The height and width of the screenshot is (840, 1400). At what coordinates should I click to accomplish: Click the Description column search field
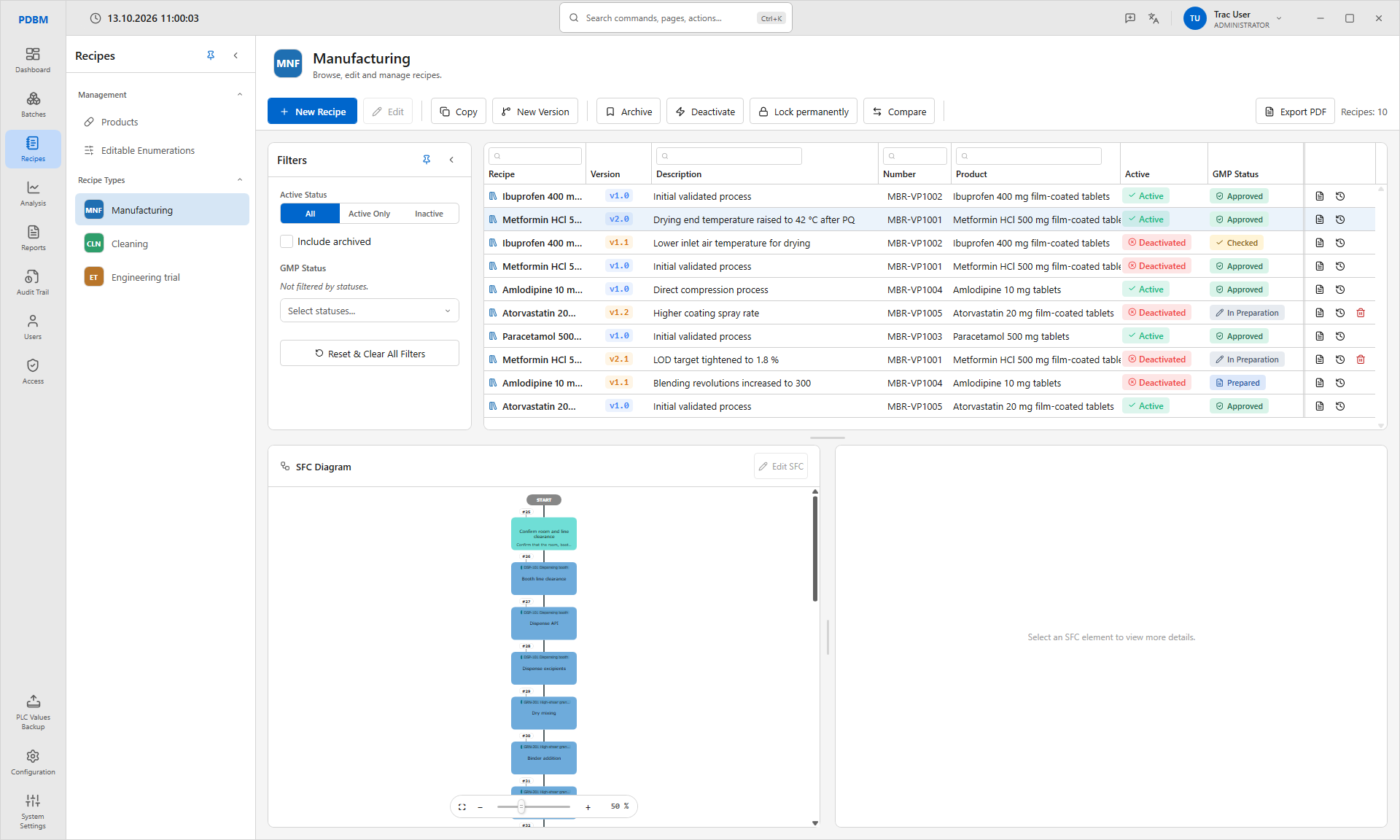[x=729, y=156]
